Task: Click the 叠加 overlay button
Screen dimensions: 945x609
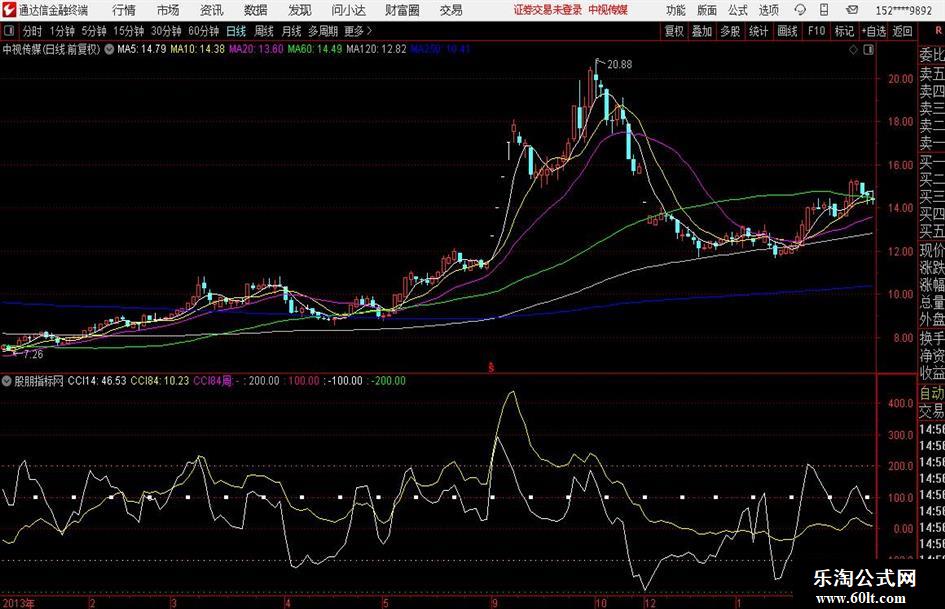Action: coord(702,31)
